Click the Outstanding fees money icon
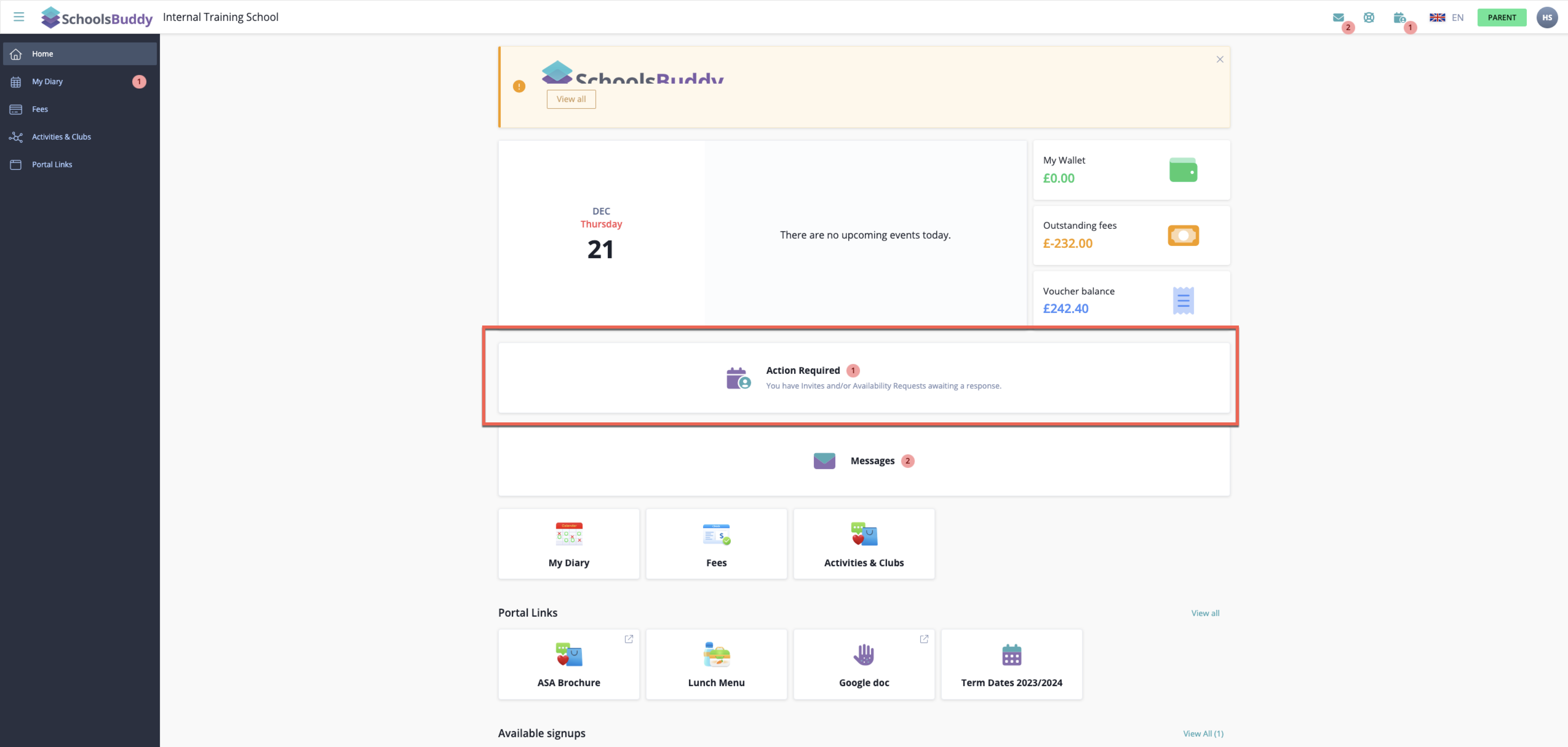Image resolution: width=1568 pixels, height=747 pixels. click(x=1183, y=235)
